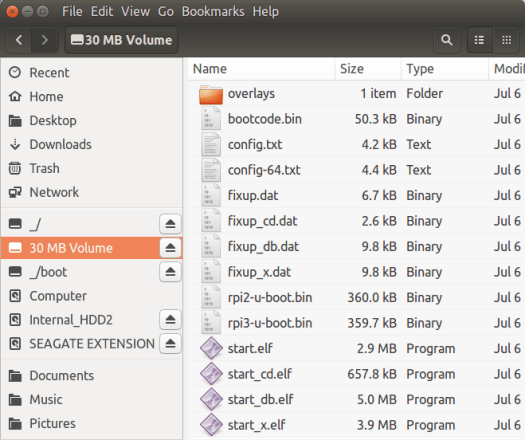Eject SEAGATE EXTENSION drive
This screenshot has height=440, width=525.
pyautogui.click(x=170, y=344)
